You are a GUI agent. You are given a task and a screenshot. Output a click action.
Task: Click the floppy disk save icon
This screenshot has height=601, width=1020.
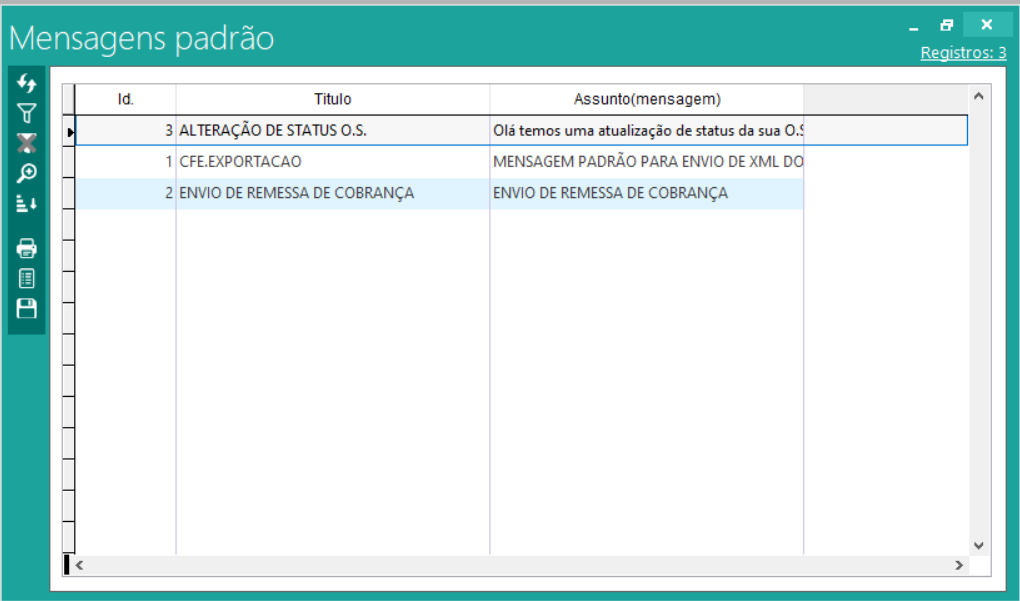pos(27,308)
